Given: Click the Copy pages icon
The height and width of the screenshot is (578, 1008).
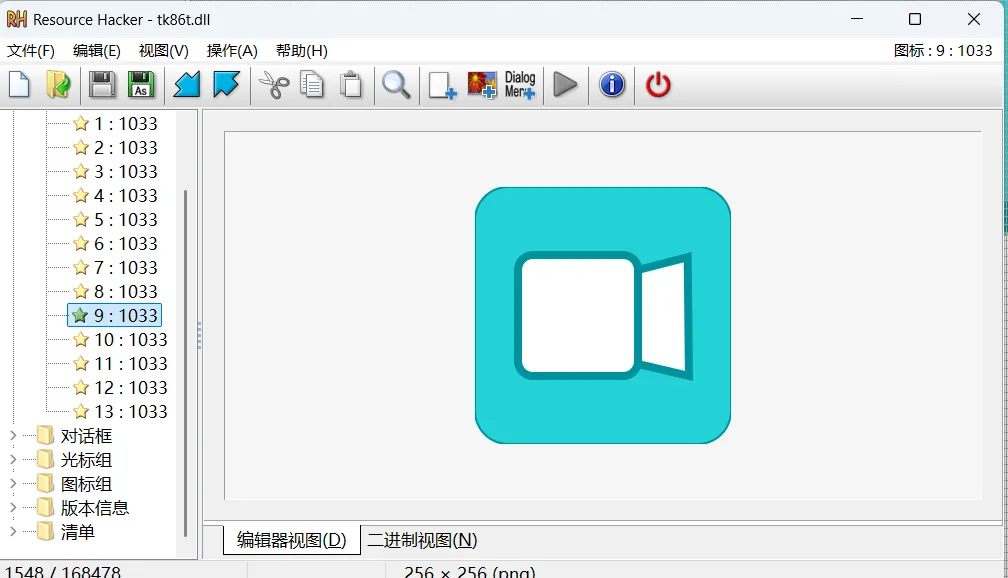Looking at the screenshot, I should click(312, 85).
